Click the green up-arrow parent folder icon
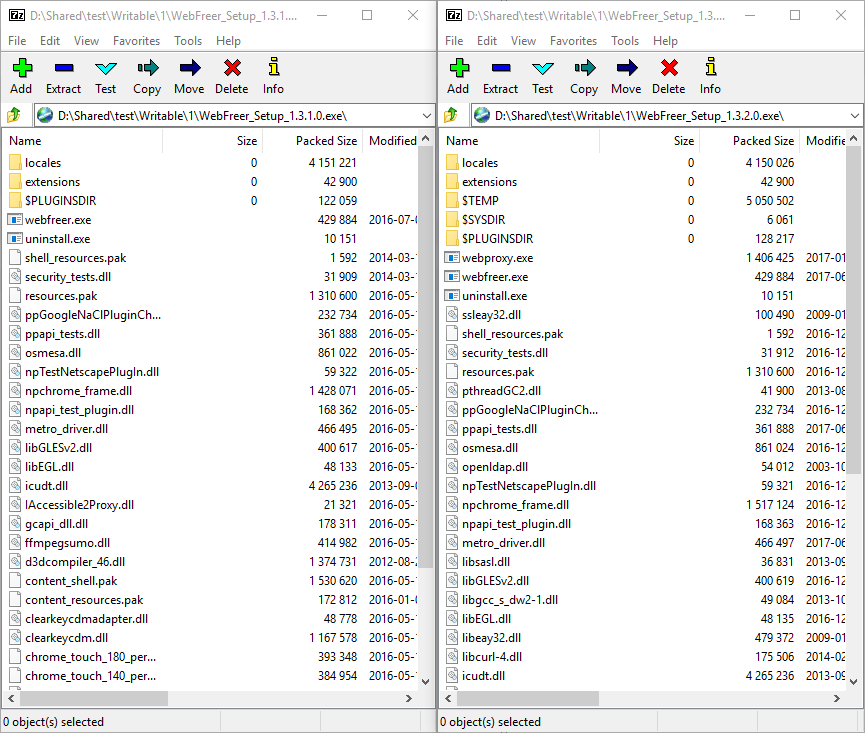Image resolution: width=865 pixels, height=733 pixels. 13,113
